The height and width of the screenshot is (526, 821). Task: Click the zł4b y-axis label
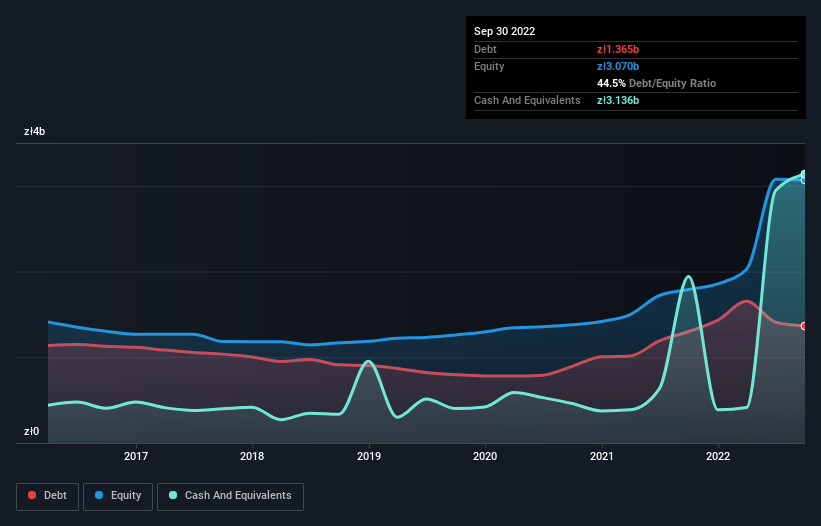(x=35, y=131)
